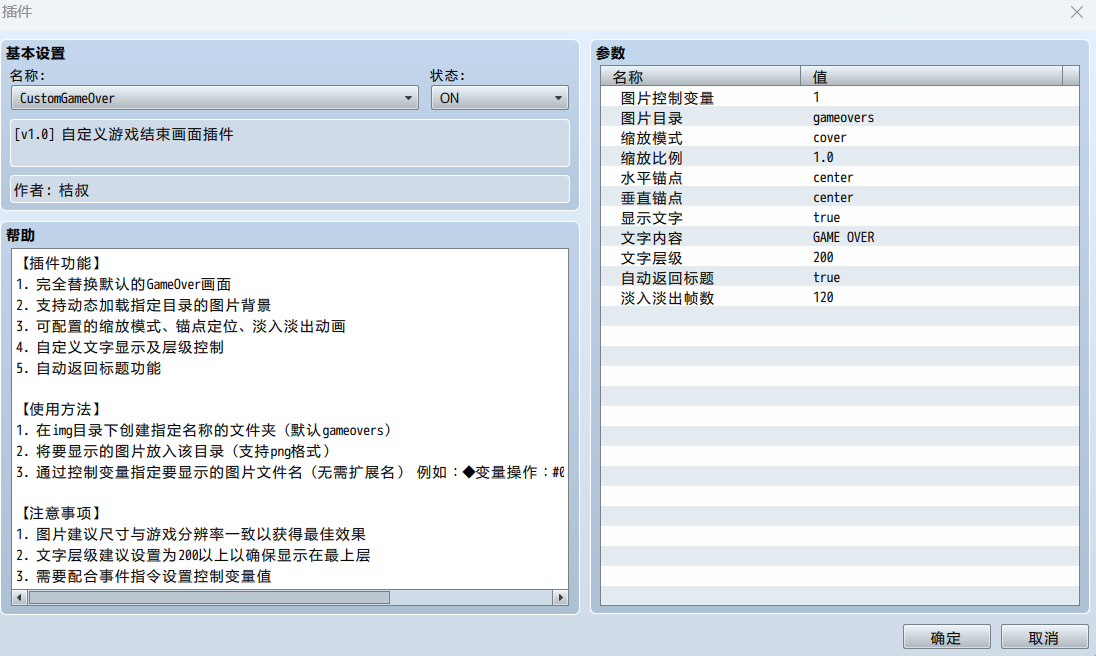This screenshot has height=656, width=1096.
Task: Select the 文字内容 parameter name
Action: pyautogui.click(x=651, y=238)
